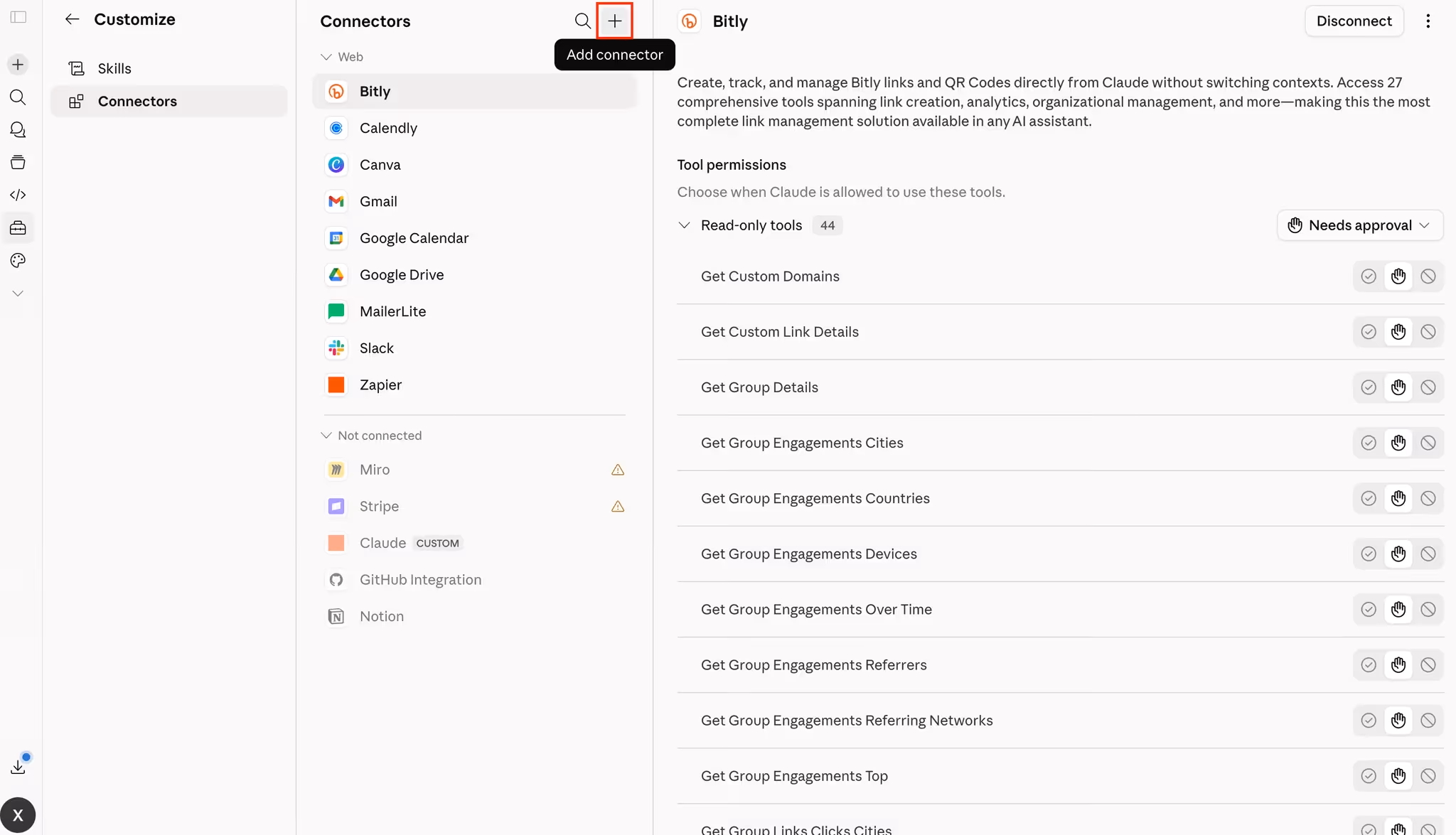The height and width of the screenshot is (835, 1456).
Task: Set Get Custom Domains to always allow
Action: [1369, 276]
